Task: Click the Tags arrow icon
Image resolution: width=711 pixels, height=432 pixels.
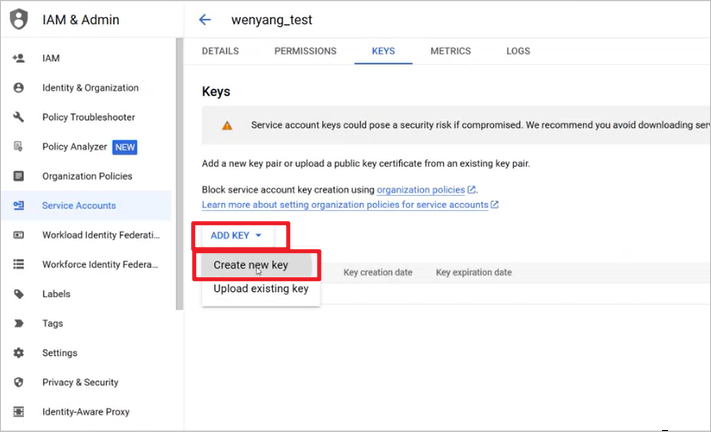Action: (19, 323)
